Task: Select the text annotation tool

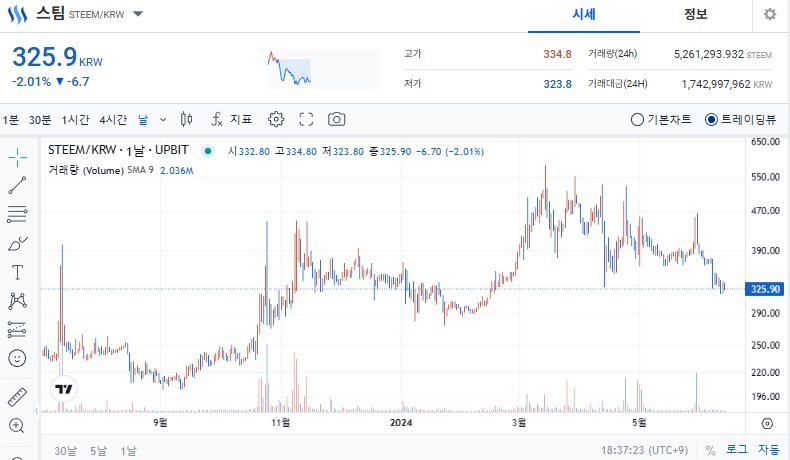Action: click(17, 272)
